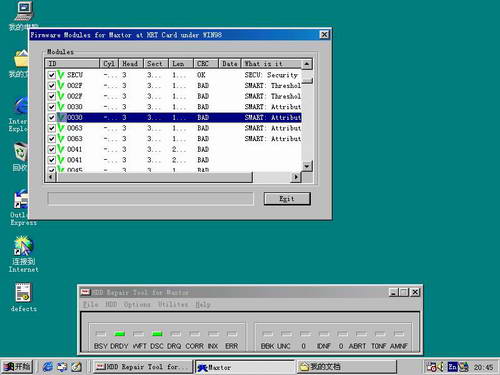Click the Head column header

point(131,63)
